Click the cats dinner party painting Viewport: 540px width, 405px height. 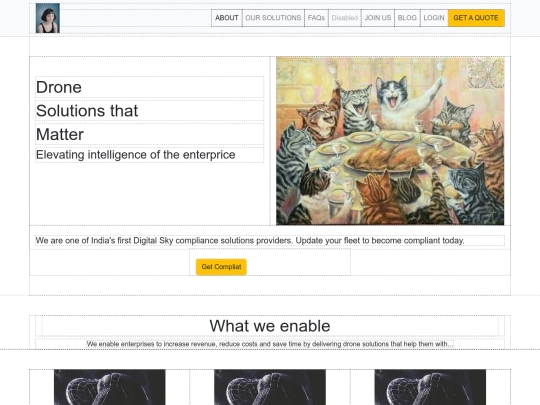(x=390, y=141)
